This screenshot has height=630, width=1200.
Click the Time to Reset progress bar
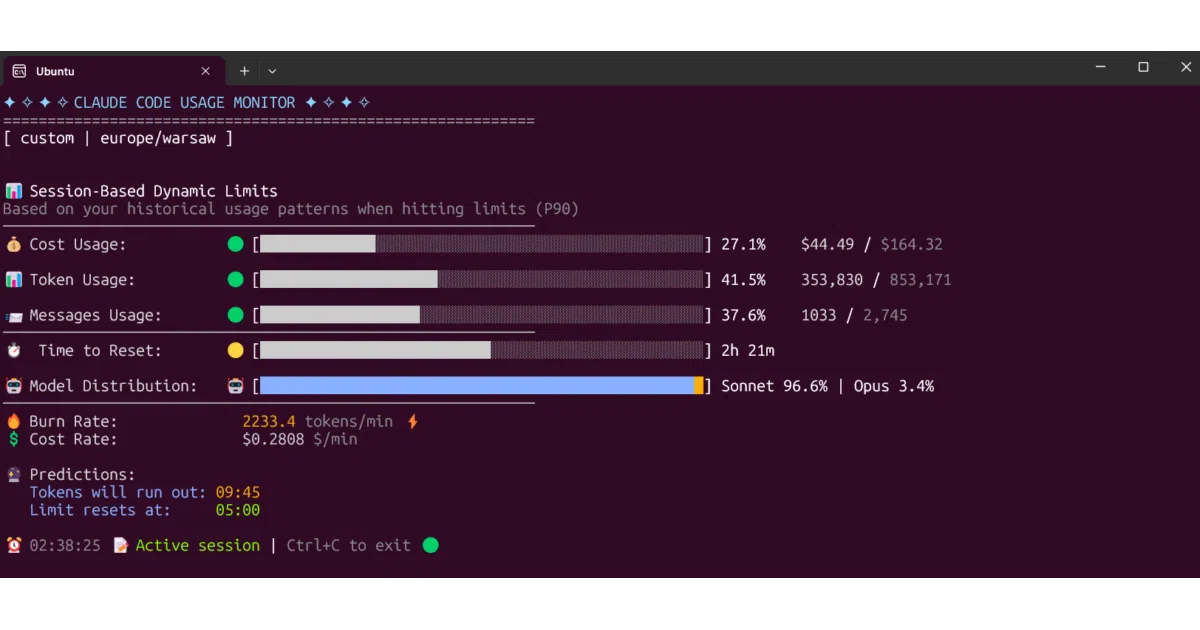[x=482, y=350]
